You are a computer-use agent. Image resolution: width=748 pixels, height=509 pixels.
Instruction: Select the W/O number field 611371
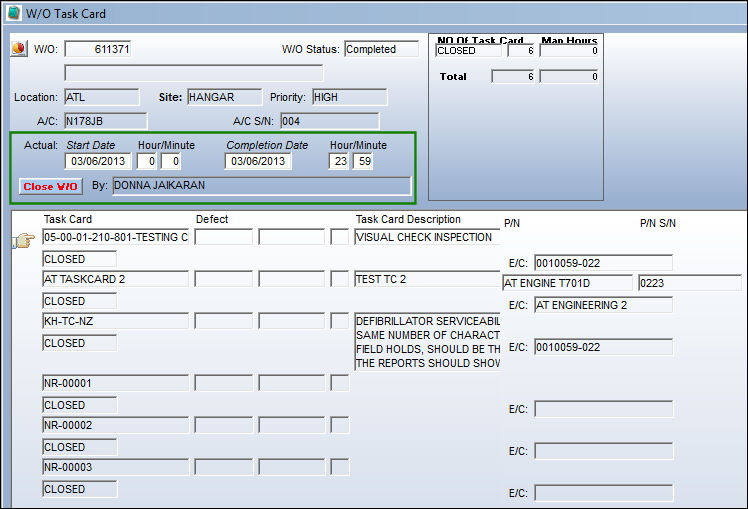point(98,49)
